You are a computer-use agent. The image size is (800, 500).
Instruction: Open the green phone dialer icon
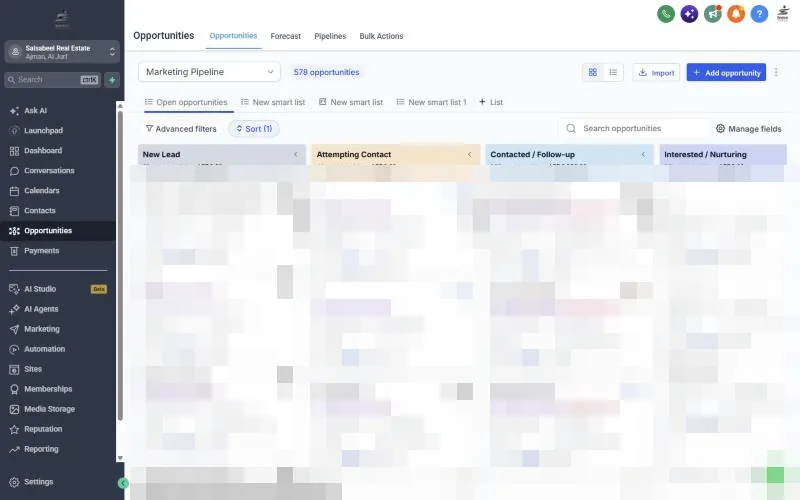coord(666,14)
